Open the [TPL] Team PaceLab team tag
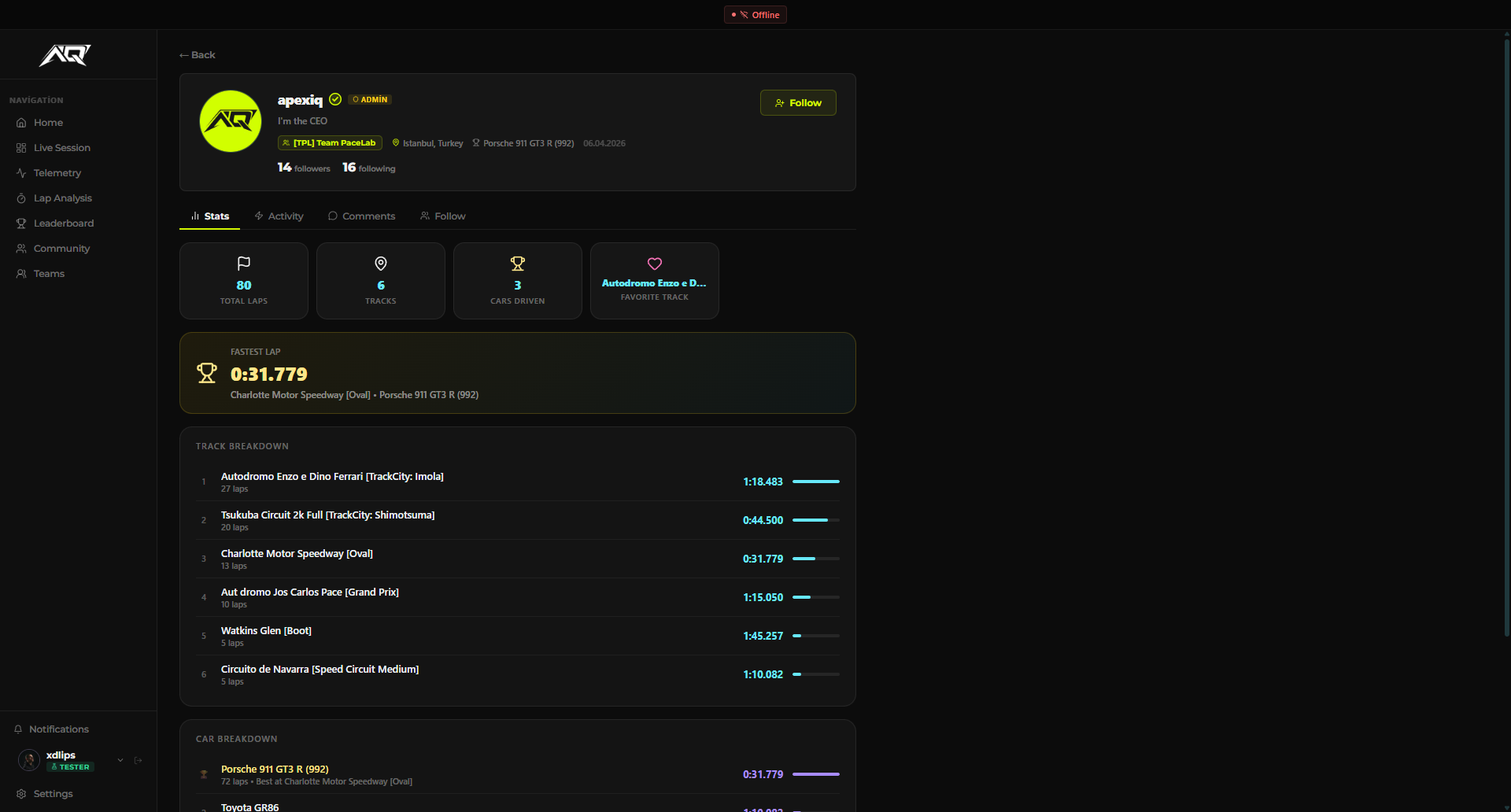The image size is (1511, 812). pyautogui.click(x=330, y=143)
